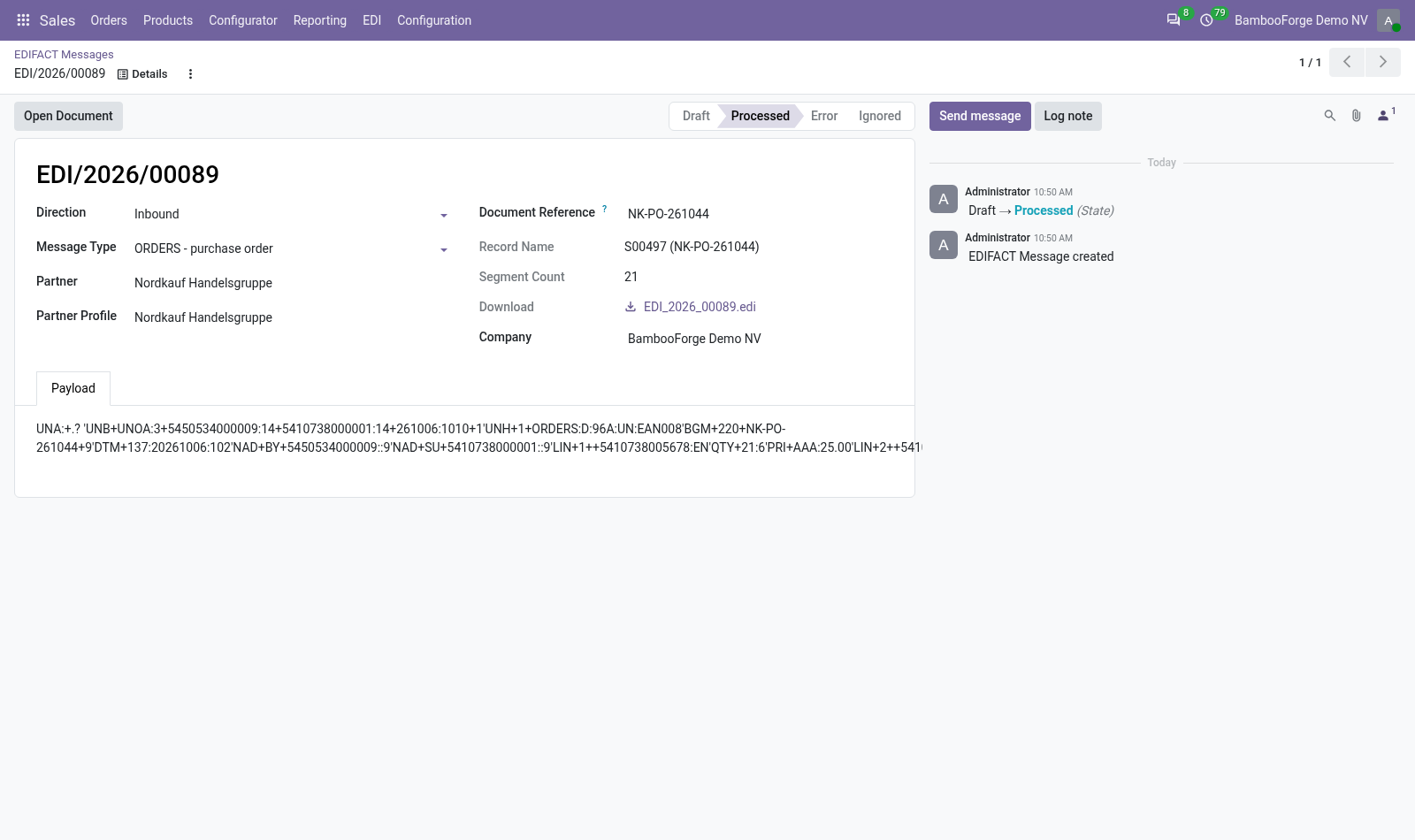Screen dimensions: 1415x840
Task: Show followers via person icon
Action: pyautogui.click(x=1386, y=116)
